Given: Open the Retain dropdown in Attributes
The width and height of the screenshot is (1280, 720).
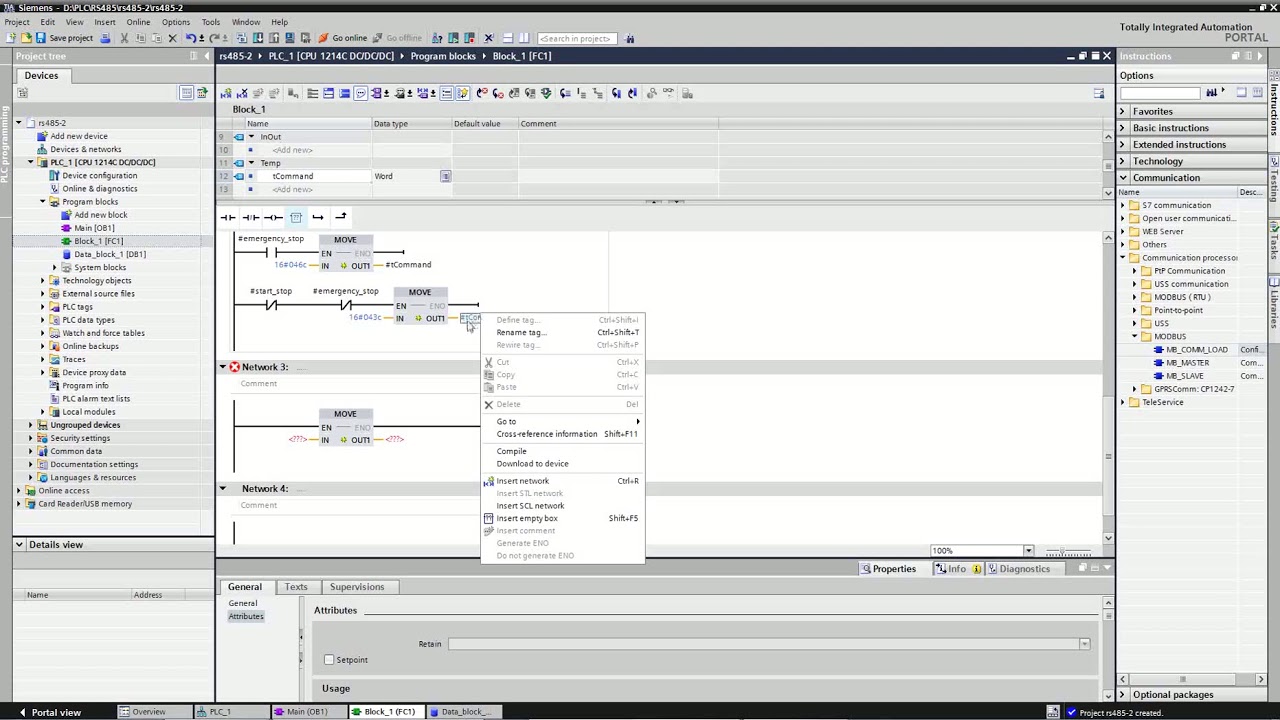Looking at the screenshot, I should pyautogui.click(x=1084, y=644).
